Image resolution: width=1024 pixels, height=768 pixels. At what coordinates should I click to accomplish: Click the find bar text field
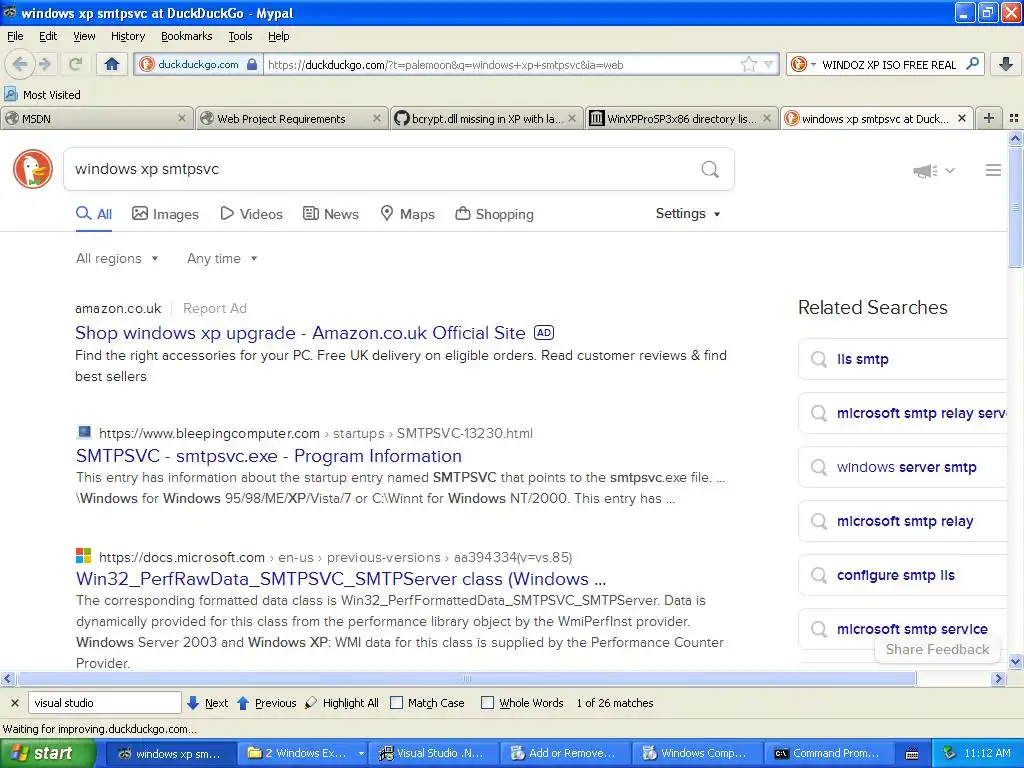pos(104,703)
